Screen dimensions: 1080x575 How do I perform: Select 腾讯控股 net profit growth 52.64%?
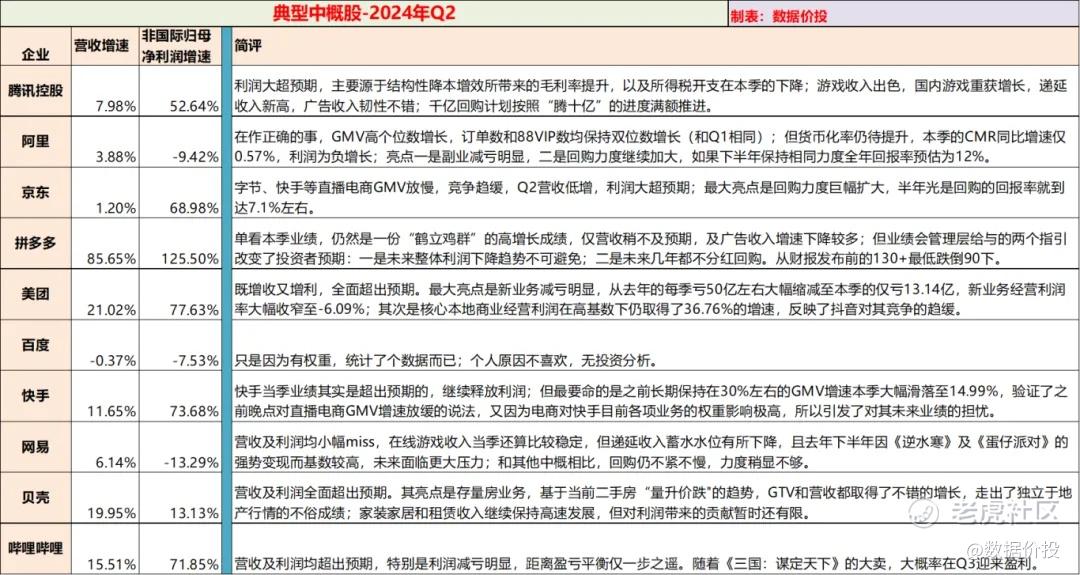tap(193, 105)
